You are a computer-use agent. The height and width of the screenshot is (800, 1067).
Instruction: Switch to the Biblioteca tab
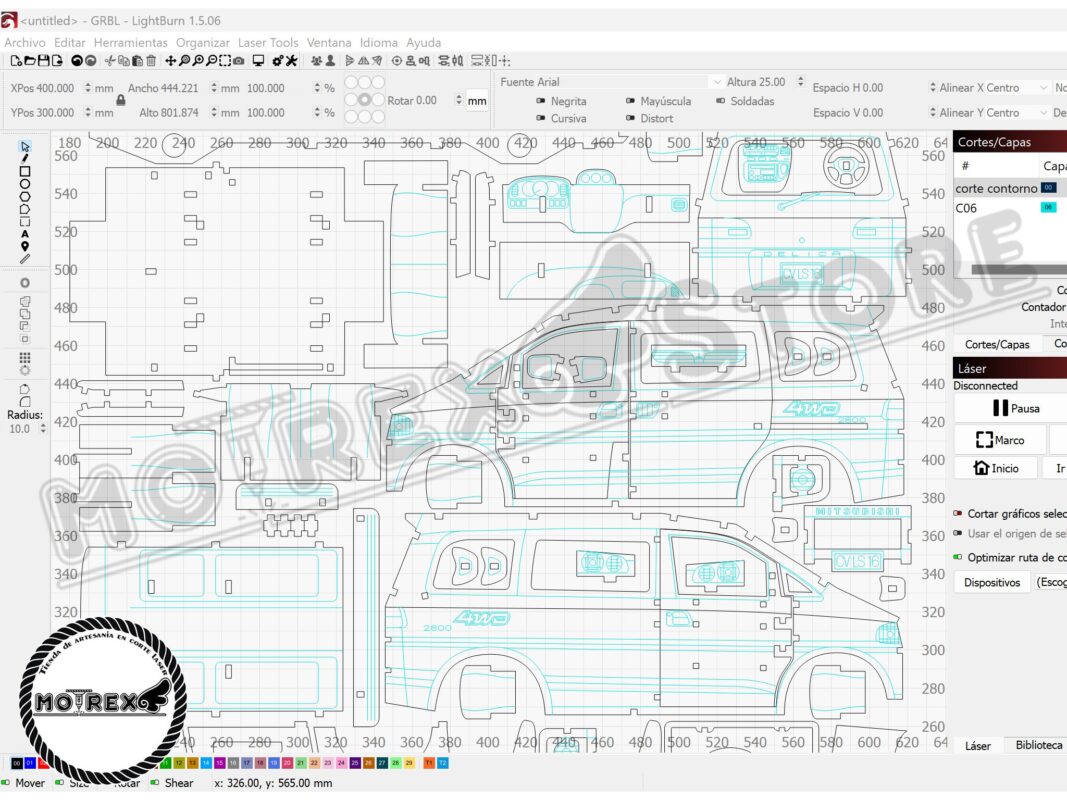point(1038,745)
